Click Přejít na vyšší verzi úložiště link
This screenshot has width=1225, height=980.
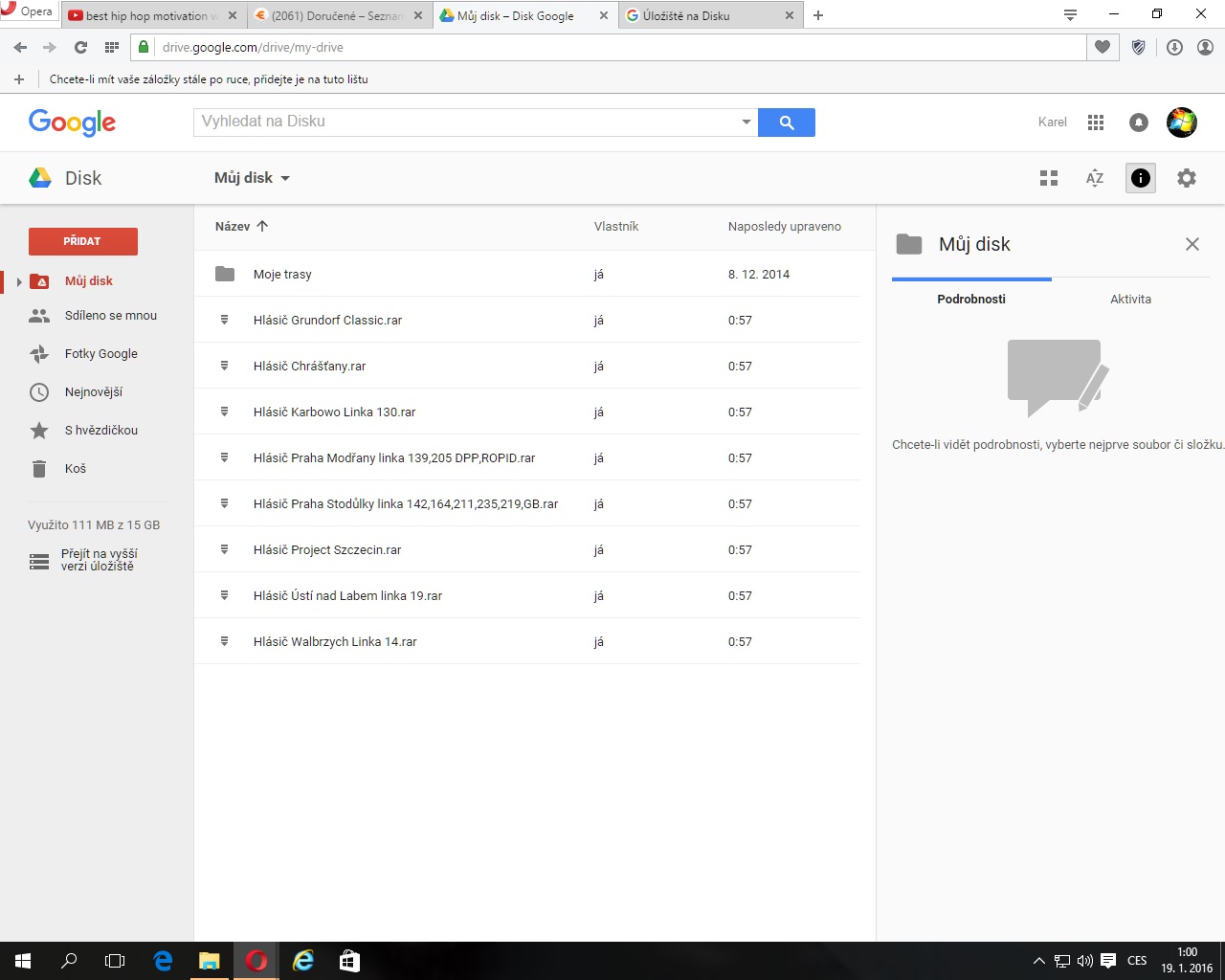[x=99, y=560]
